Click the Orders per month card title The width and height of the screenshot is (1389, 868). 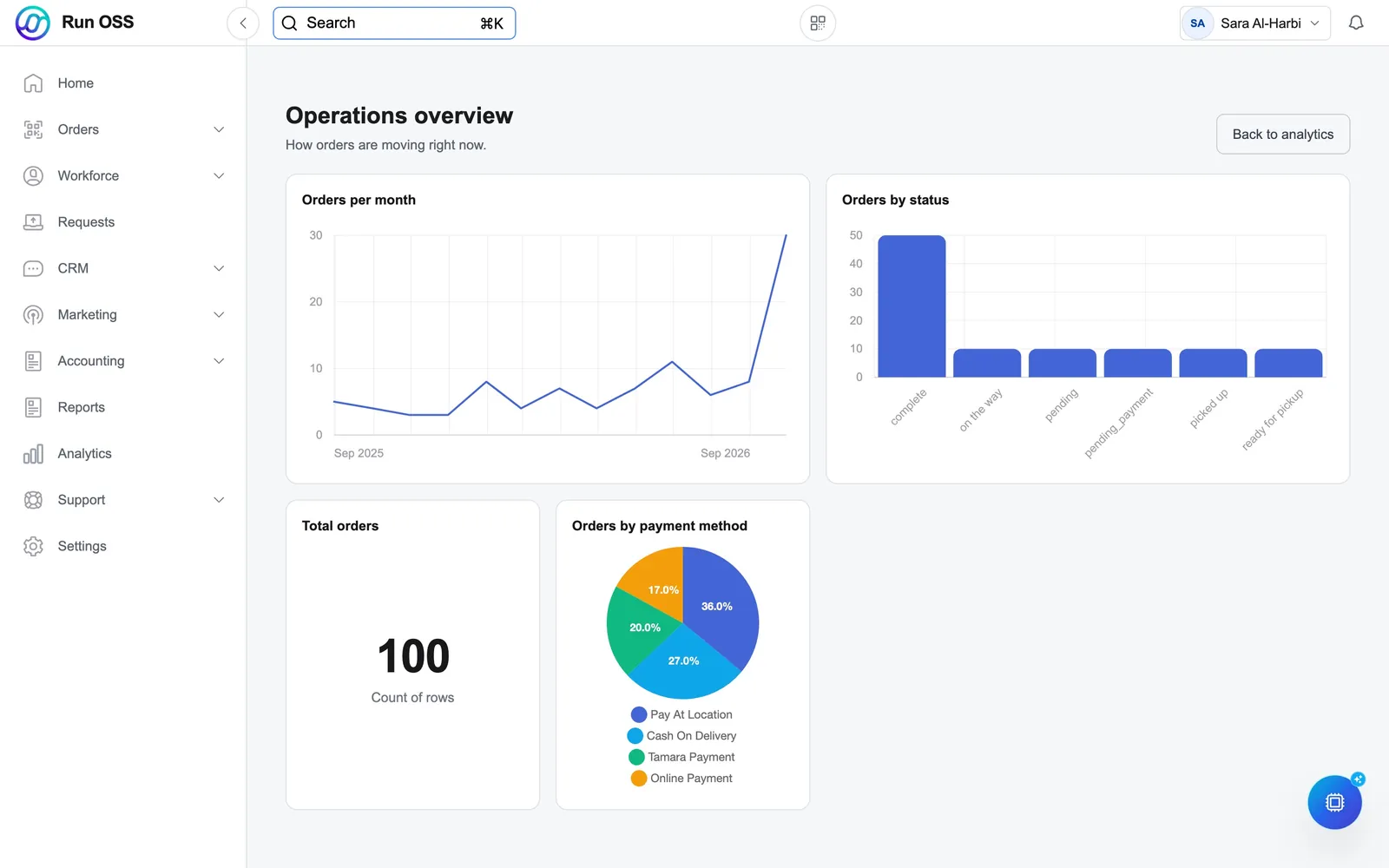pos(359,200)
